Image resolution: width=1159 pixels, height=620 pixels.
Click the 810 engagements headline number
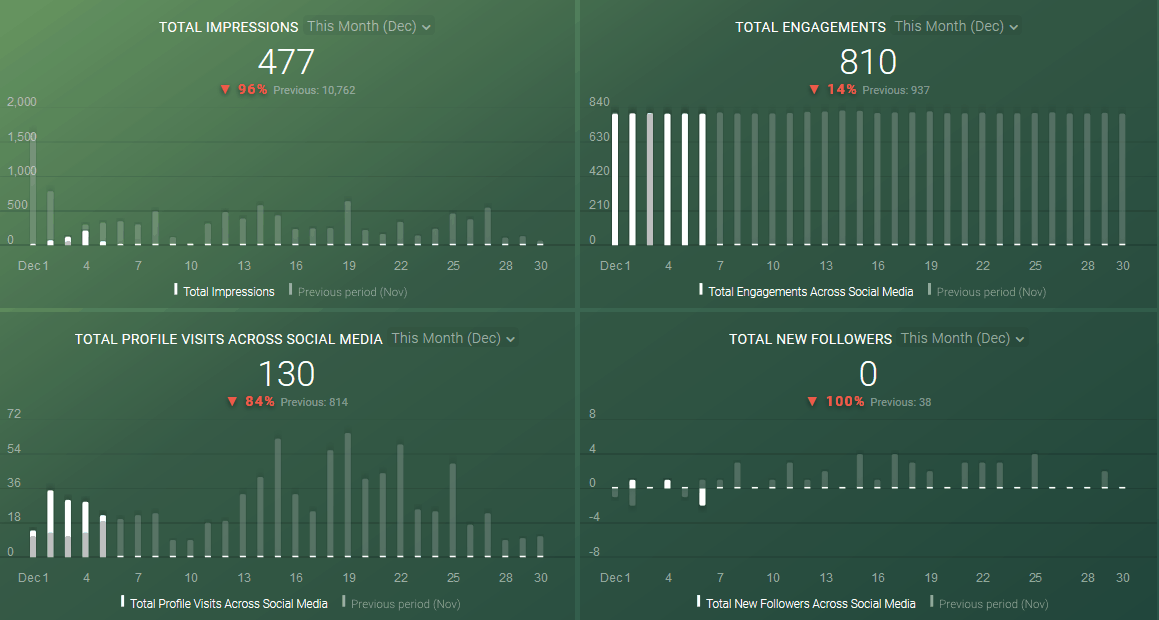pos(868,62)
